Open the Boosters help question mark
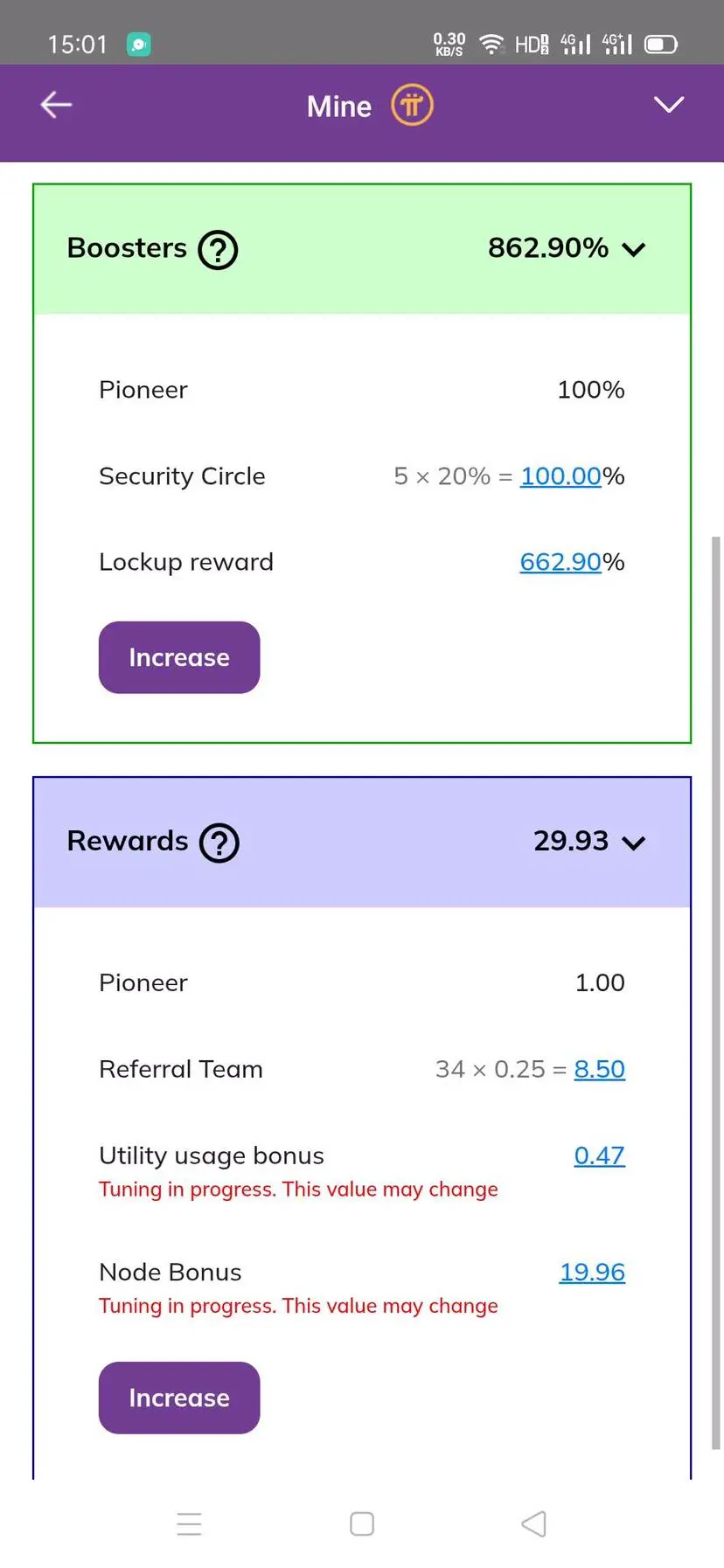Screen dimensions: 724x1568 pos(218,249)
